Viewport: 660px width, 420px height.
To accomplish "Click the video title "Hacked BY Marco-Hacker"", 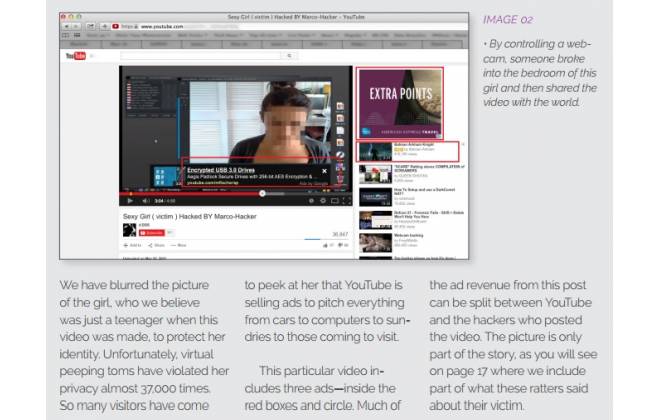I will pyautogui.click(x=218, y=216).
